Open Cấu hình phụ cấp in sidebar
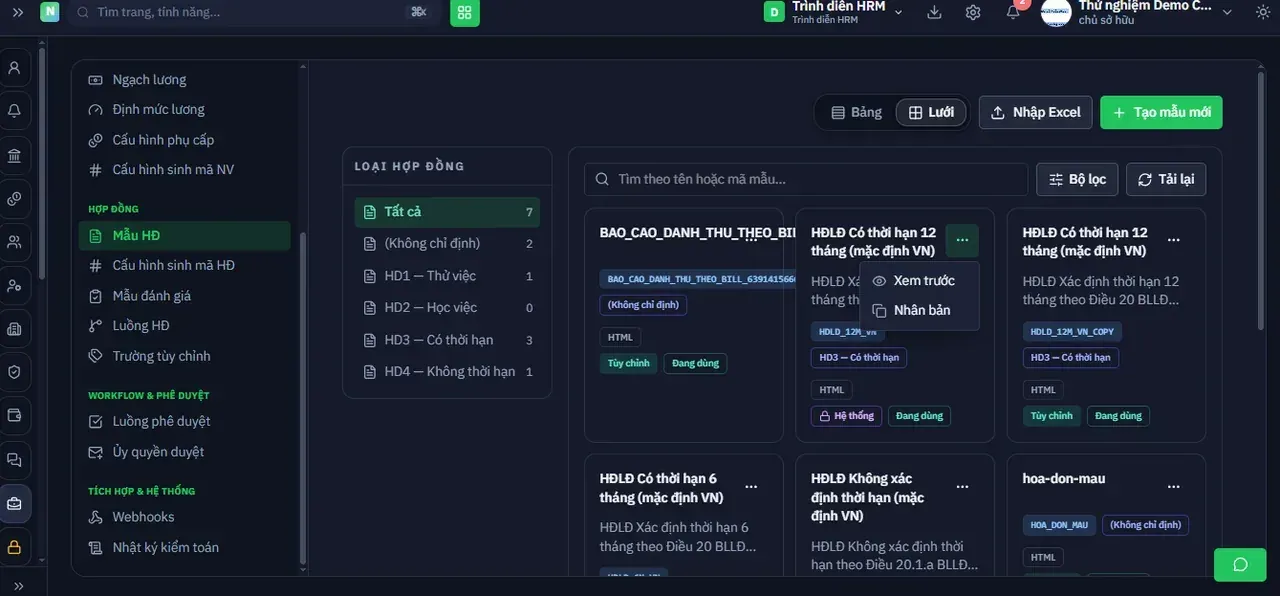The width and height of the screenshot is (1280, 596). pos(185,140)
